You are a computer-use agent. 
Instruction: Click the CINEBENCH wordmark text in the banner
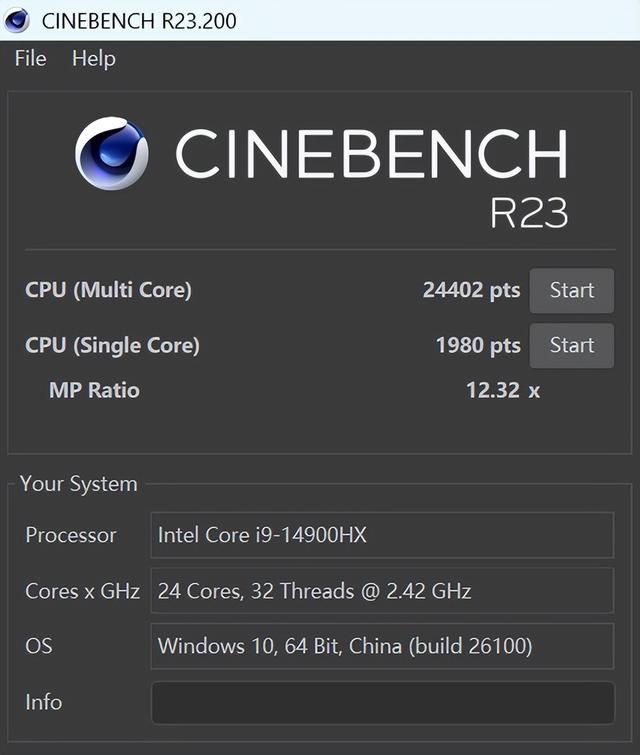click(371, 155)
